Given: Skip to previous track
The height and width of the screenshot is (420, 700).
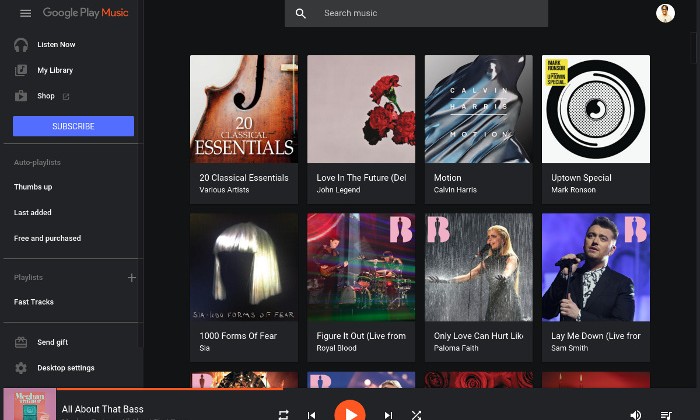Looking at the screenshot, I should pyautogui.click(x=312, y=415).
